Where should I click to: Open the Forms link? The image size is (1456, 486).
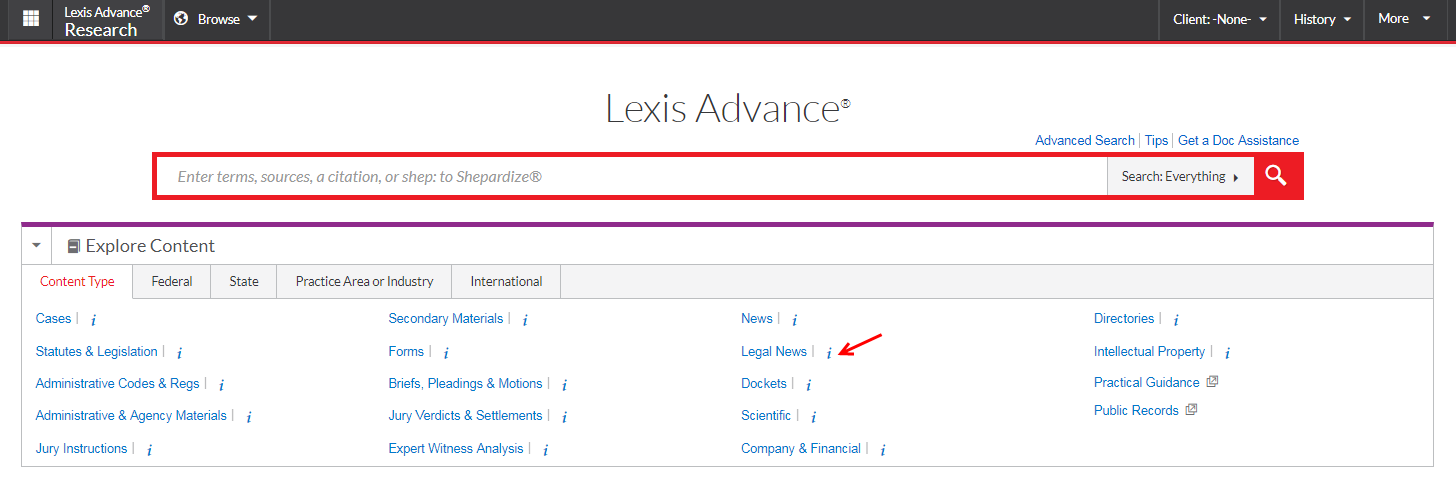point(406,352)
